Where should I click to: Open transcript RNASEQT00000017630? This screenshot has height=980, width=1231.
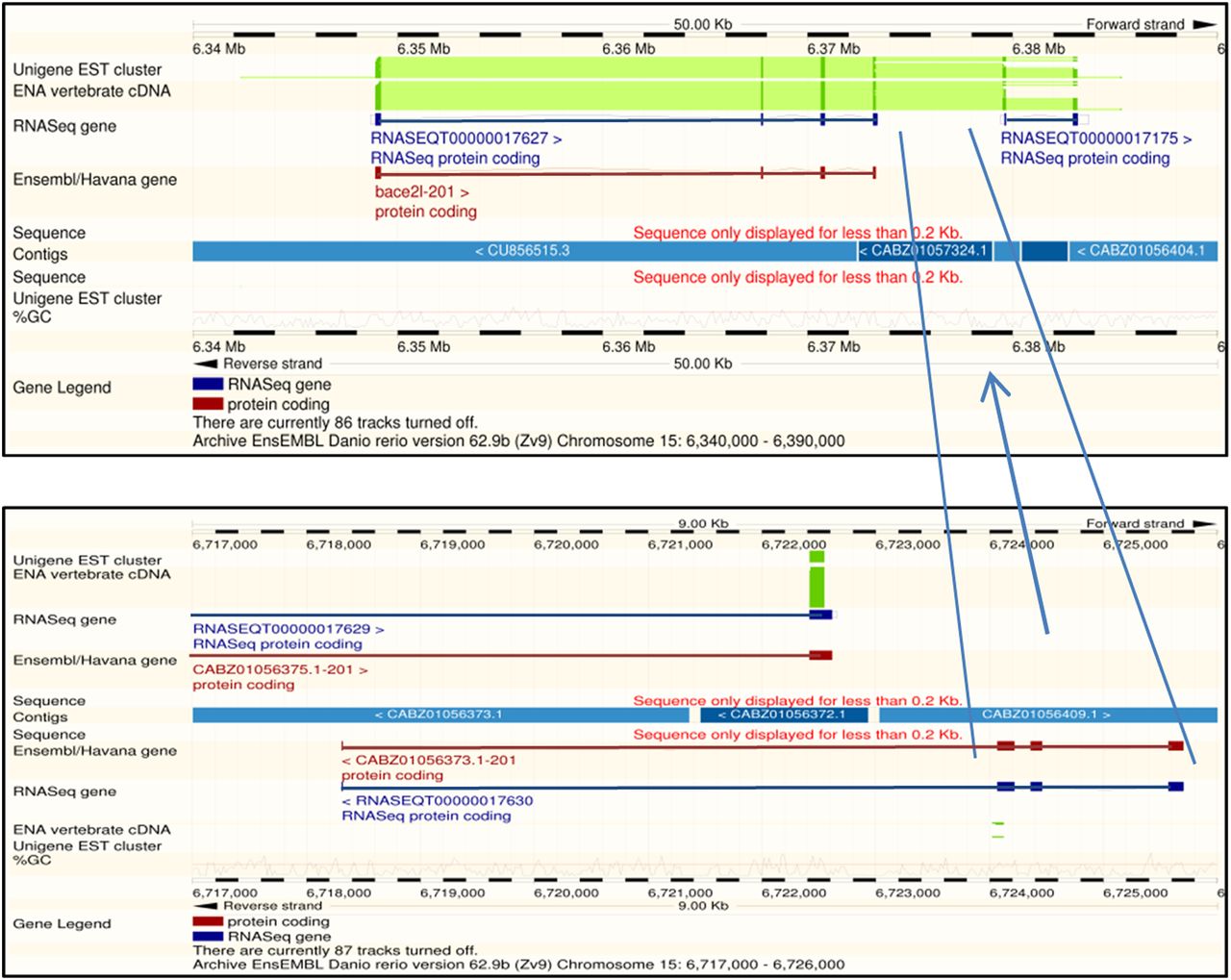437,800
